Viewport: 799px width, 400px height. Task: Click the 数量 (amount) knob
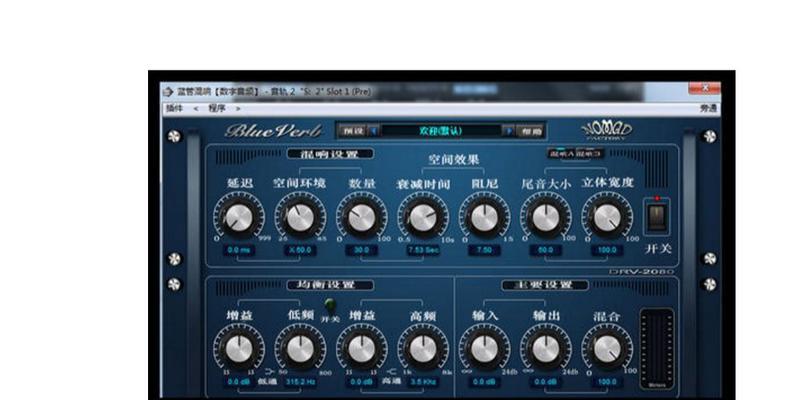(x=361, y=218)
